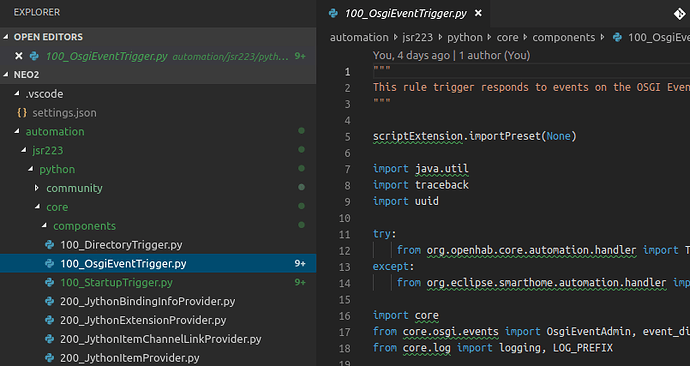Viewport: 690px width, 366px height.
Task: Click 'org.openhab.core.automation.handler' on line 12
Action: (531, 250)
